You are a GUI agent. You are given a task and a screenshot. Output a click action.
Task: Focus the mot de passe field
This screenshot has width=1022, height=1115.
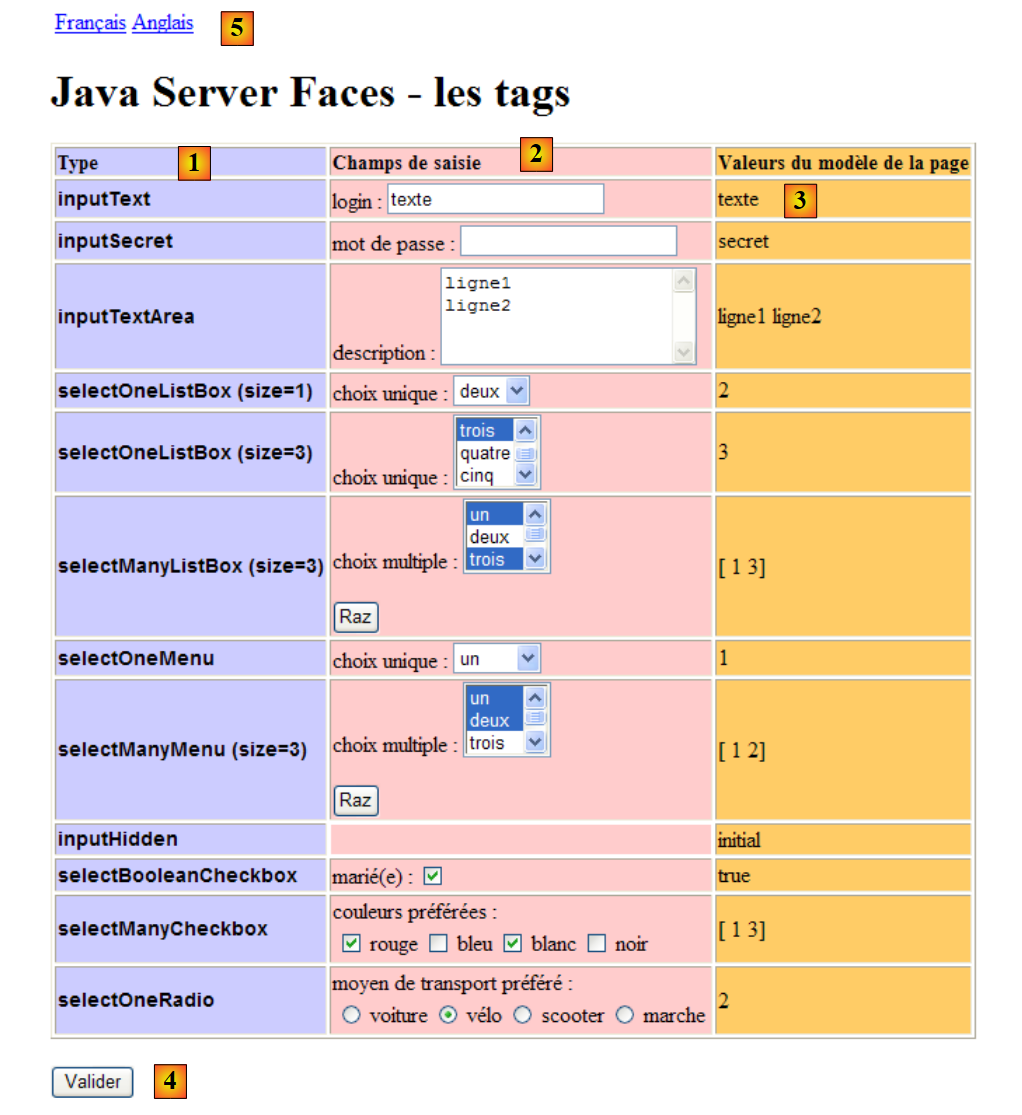click(x=568, y=241)
